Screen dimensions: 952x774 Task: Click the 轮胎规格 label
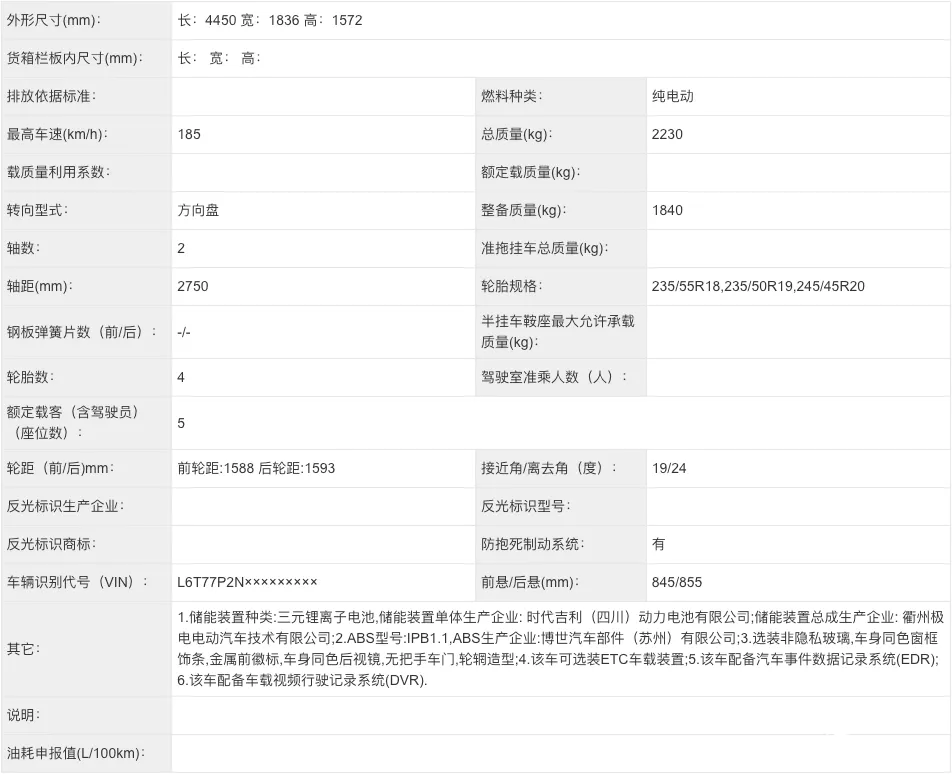(511, 287)
